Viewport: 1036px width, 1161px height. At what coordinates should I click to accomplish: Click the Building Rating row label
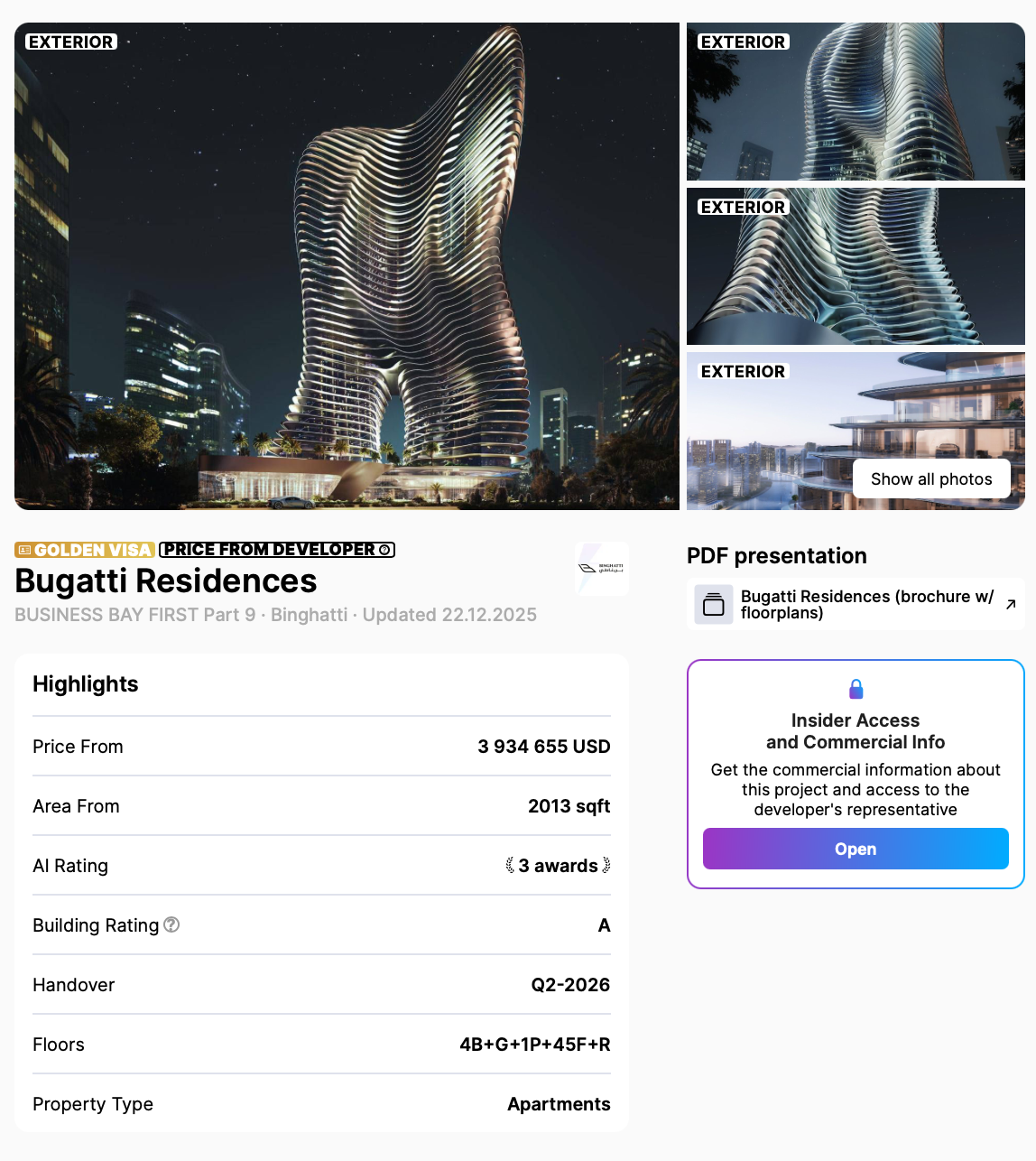tap(96, 925)
